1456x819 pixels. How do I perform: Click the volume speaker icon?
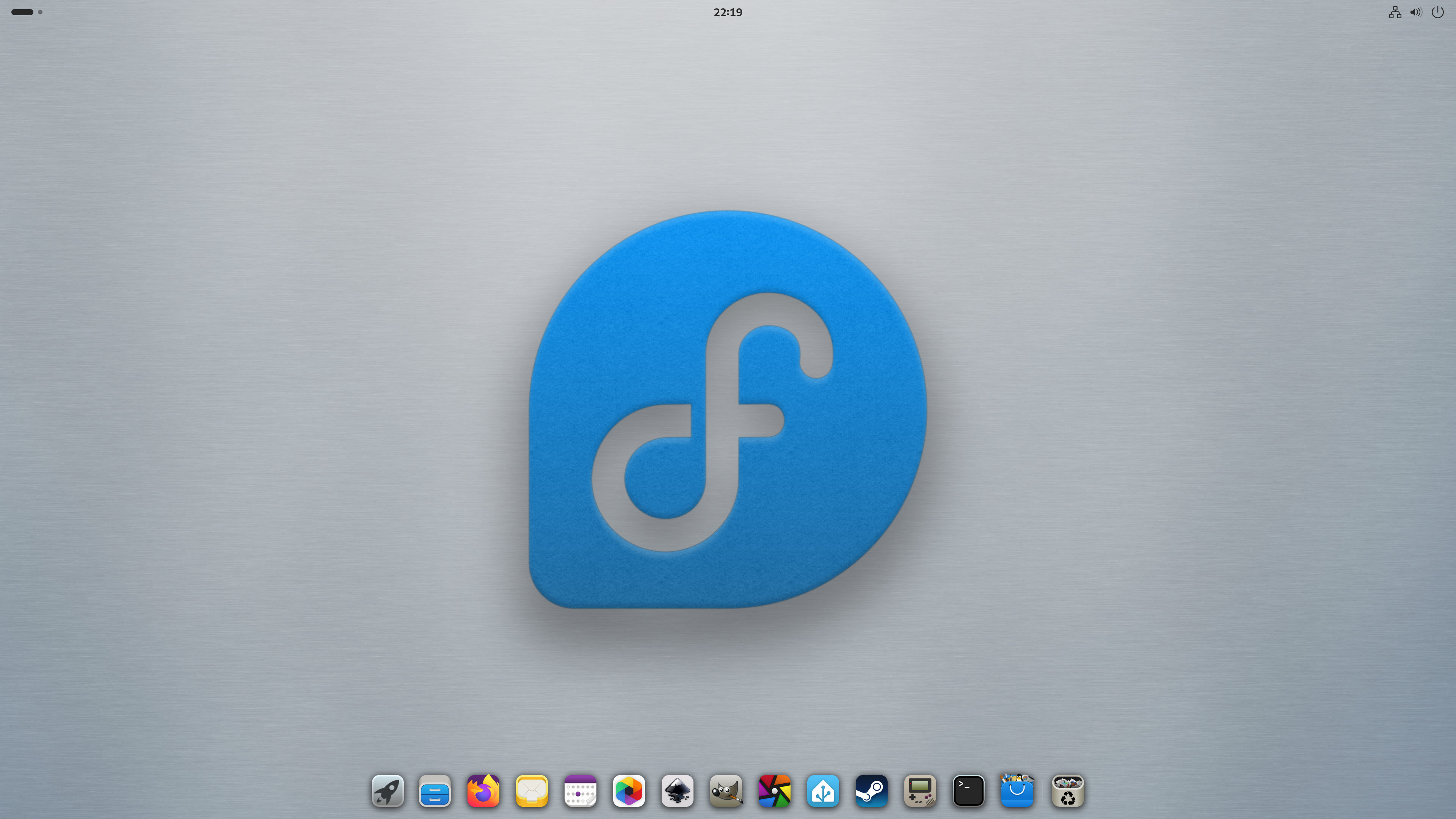tap(1416, 12)
